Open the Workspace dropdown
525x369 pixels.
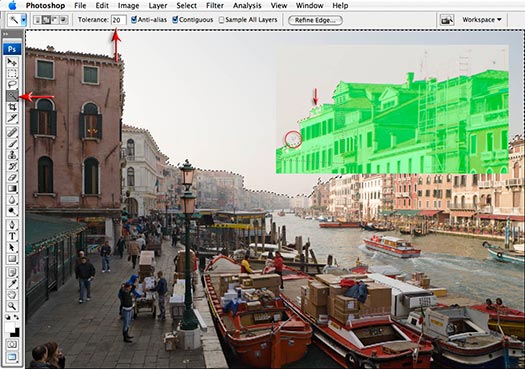click(x=481, y=20)
